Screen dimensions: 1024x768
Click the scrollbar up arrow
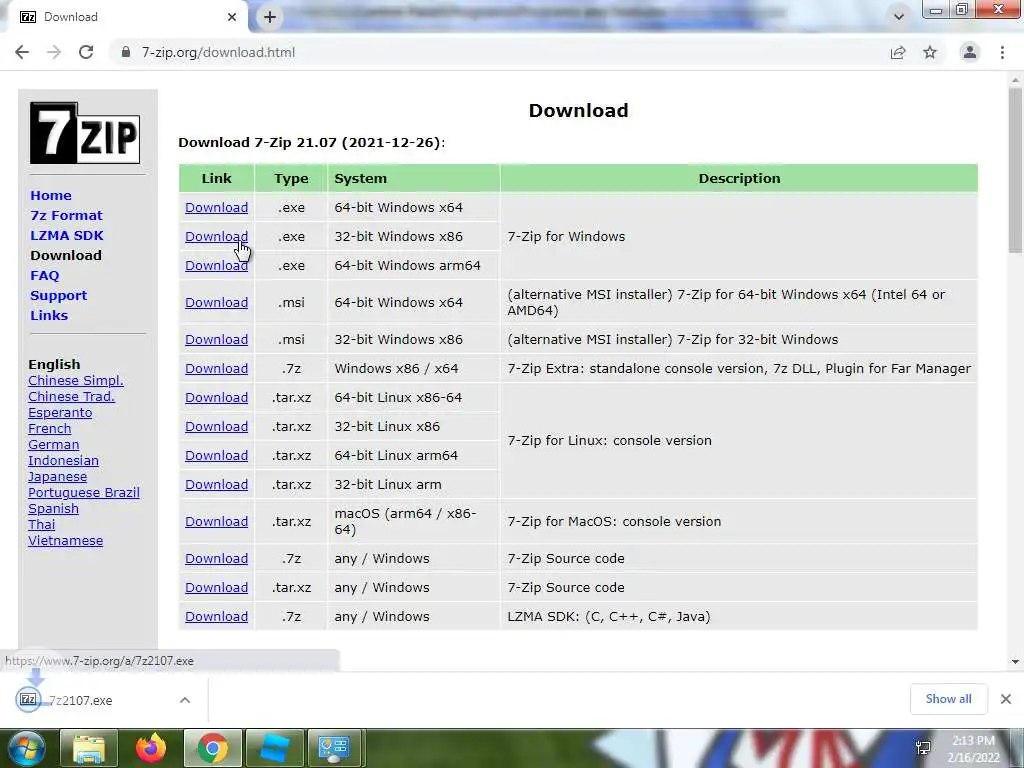pos(1015,80)
